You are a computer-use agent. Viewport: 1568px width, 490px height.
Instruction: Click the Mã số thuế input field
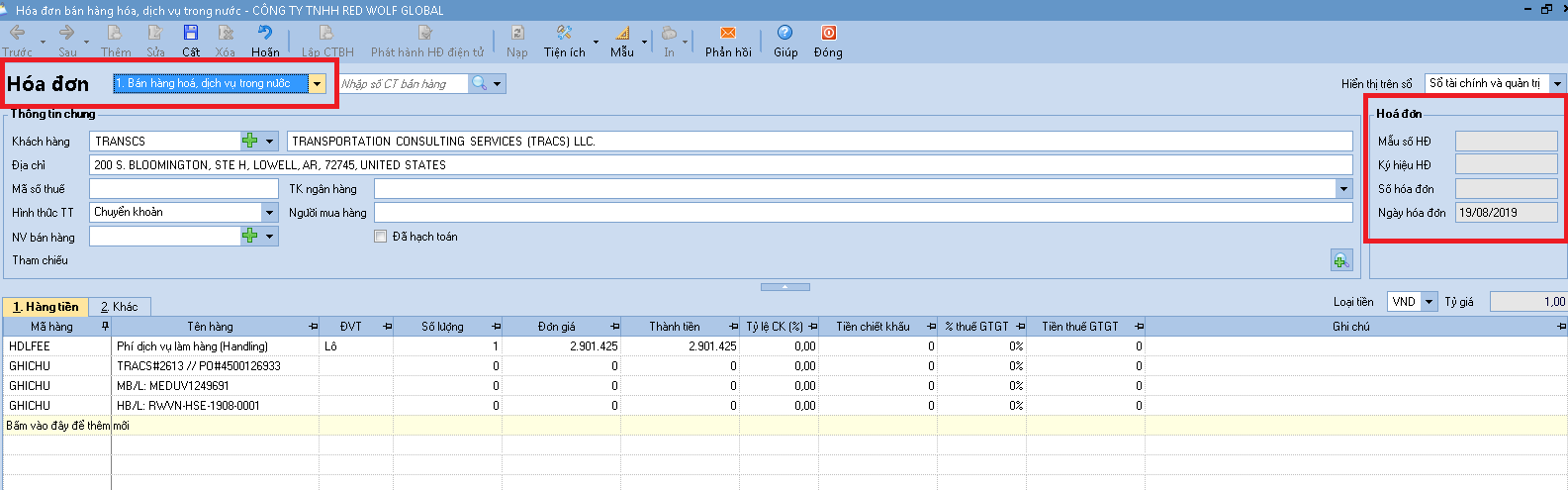[x=184, y=189]
